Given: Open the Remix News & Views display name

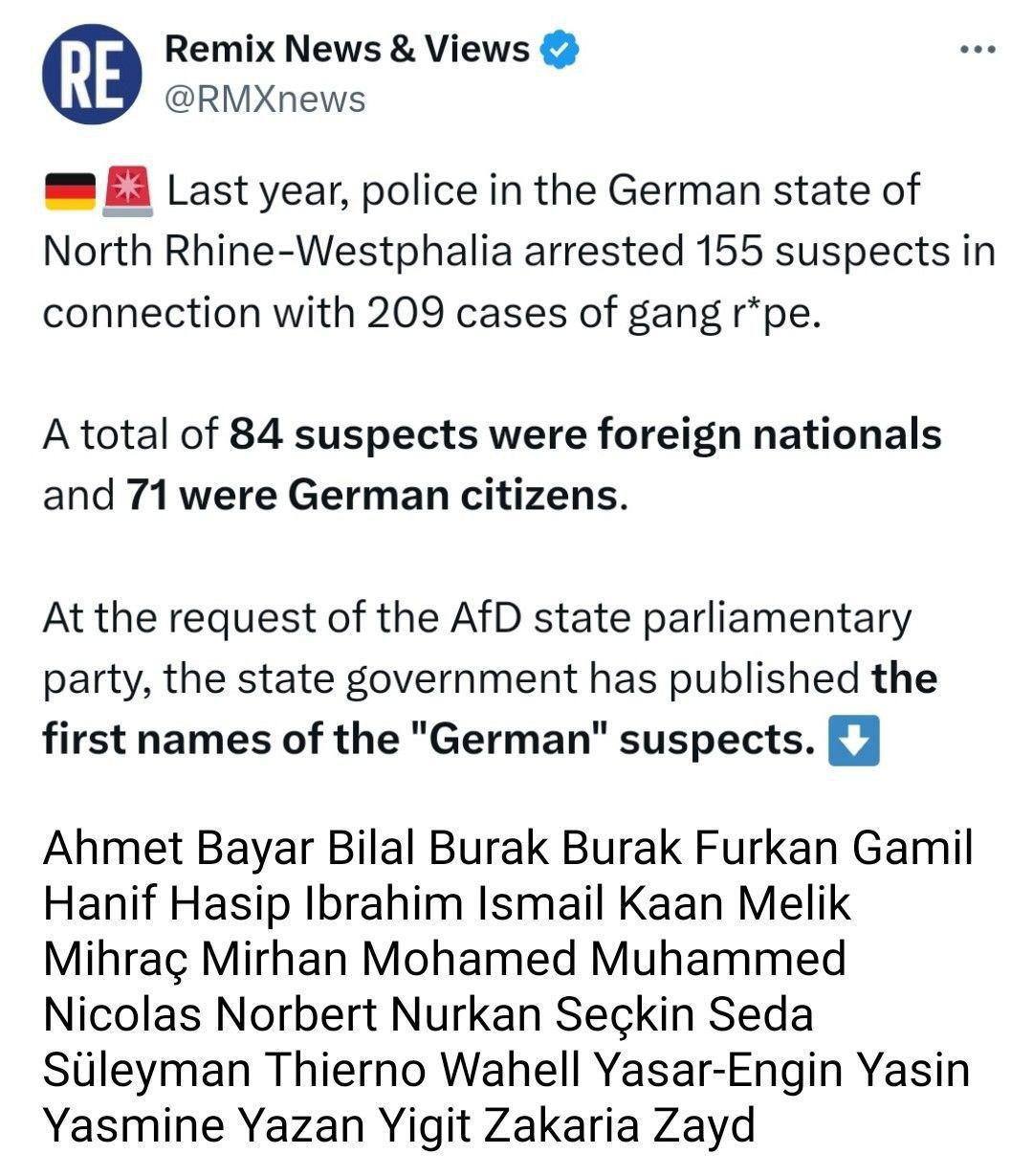Looking at the screenshot, I should point(347,49).
